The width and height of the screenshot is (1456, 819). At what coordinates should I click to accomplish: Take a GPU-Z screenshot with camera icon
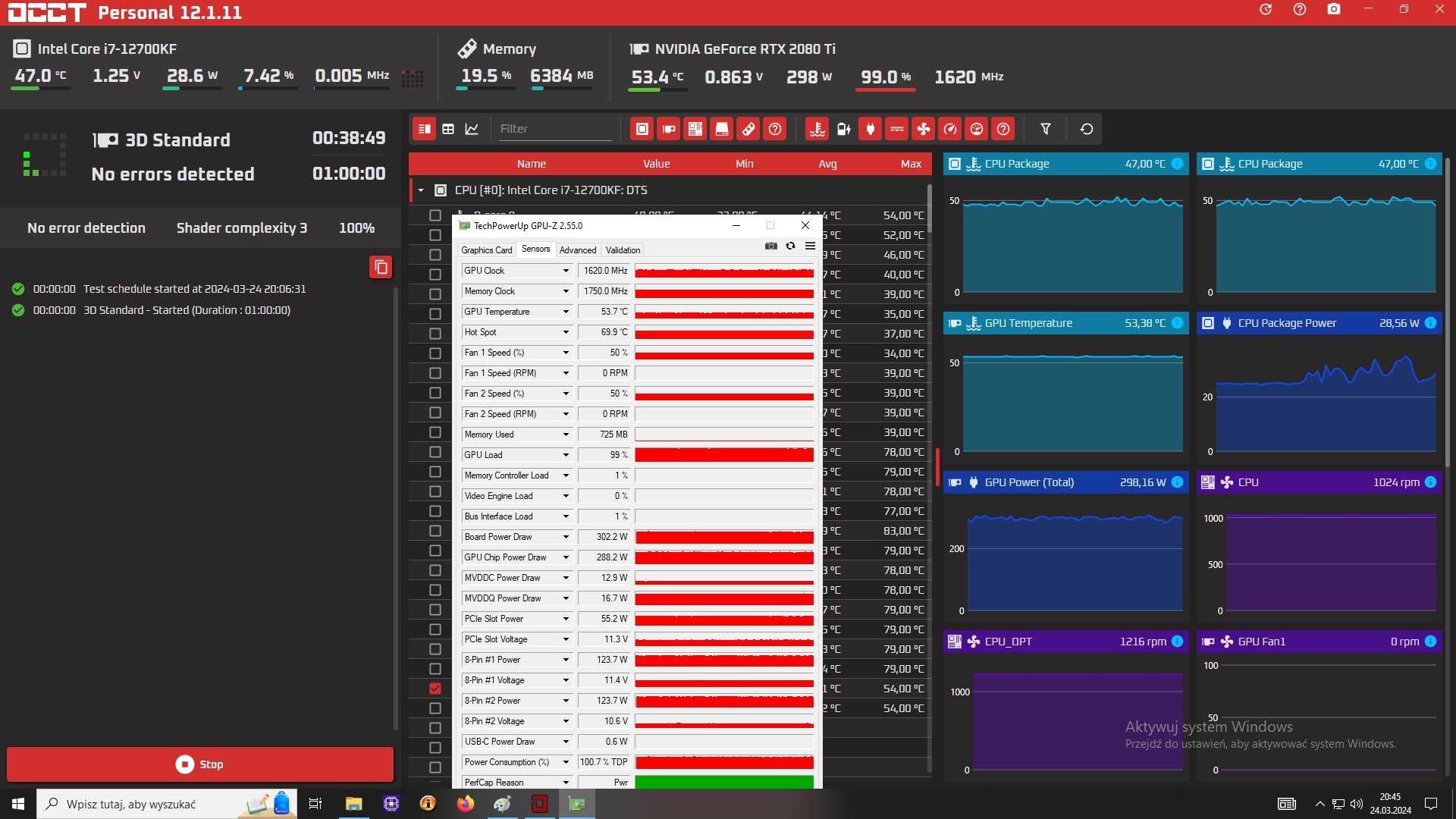[x=771, y=246]
